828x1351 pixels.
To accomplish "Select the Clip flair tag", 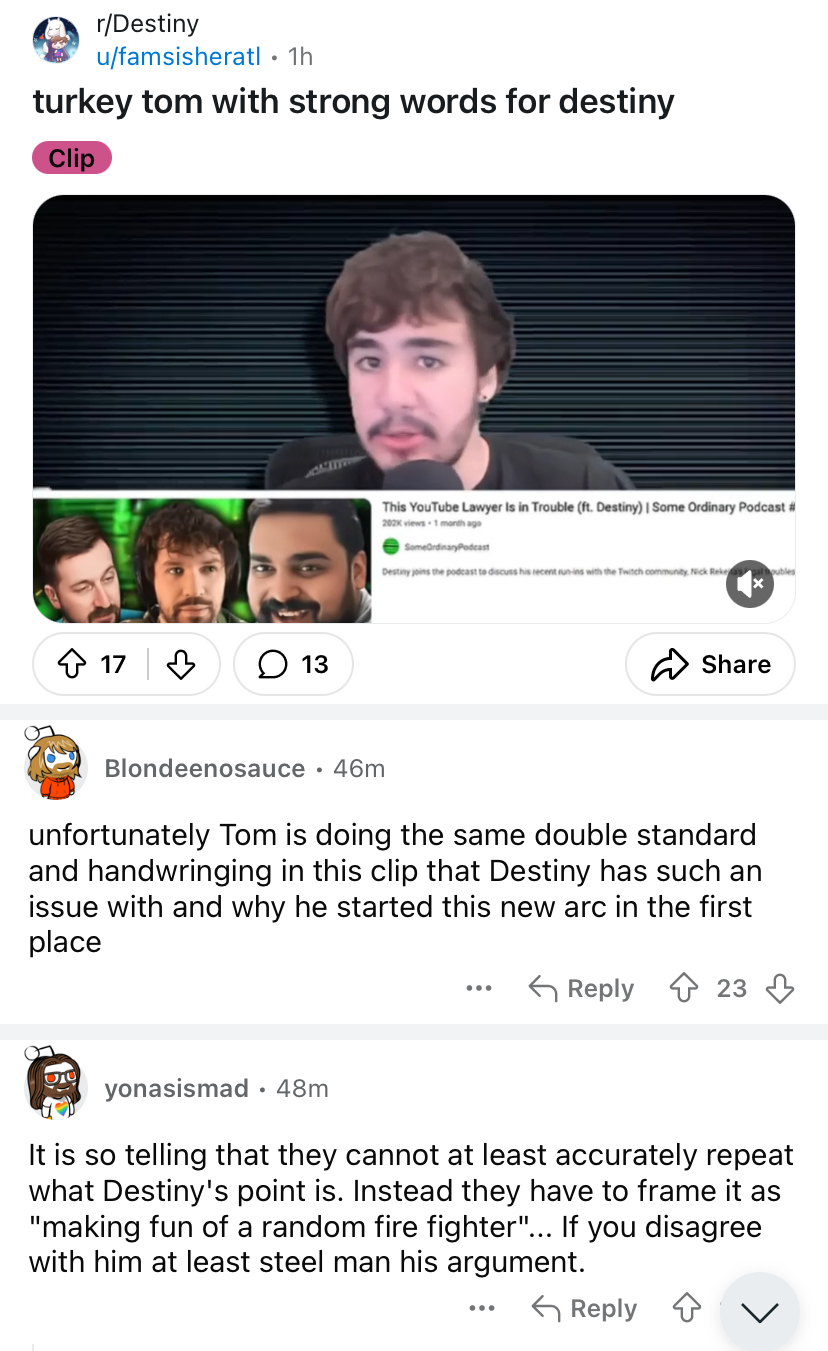I will [x=72, y=158].
